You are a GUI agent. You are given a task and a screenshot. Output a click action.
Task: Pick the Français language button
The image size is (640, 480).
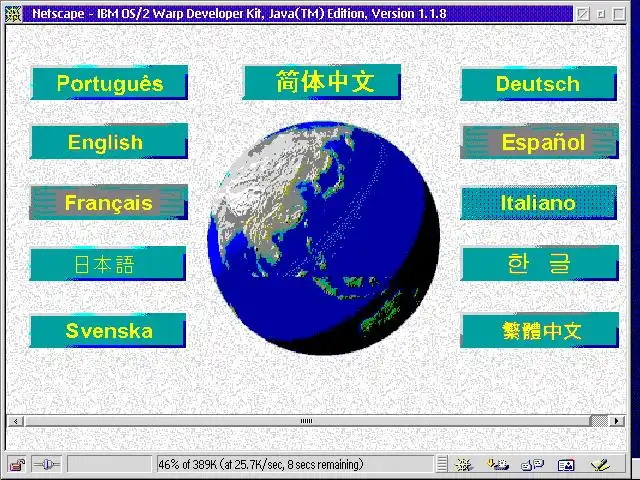tap(109, 202)
